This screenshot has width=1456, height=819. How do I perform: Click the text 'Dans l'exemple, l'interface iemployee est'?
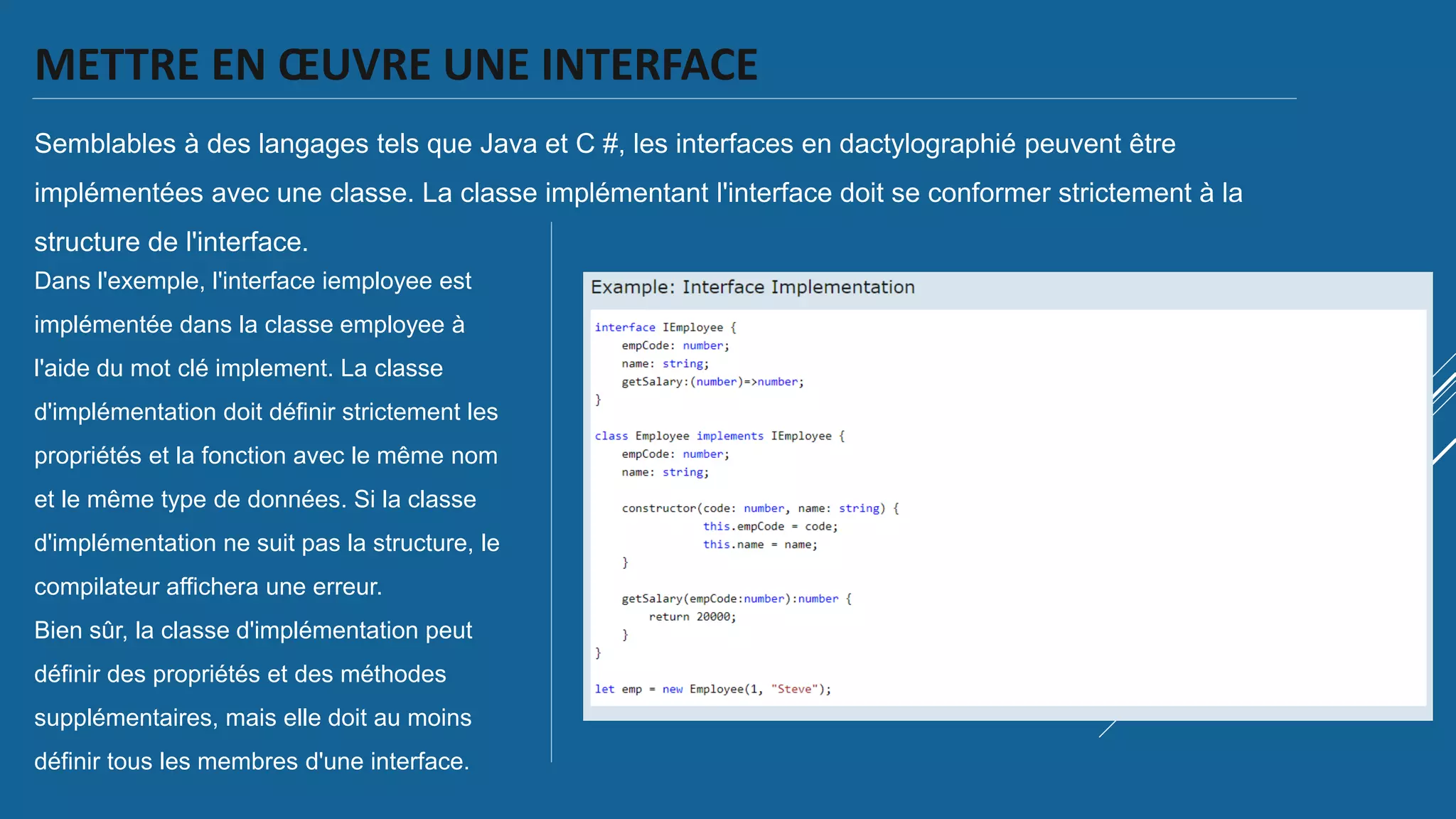click(x=252, y=281)
